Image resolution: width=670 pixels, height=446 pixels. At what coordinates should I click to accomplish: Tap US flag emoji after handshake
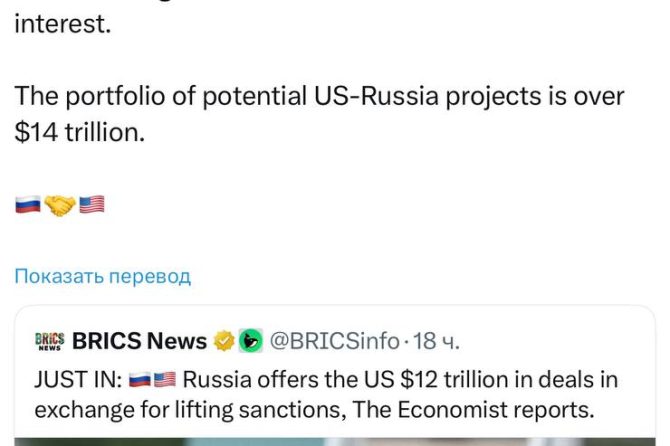[x=92, y=205]
